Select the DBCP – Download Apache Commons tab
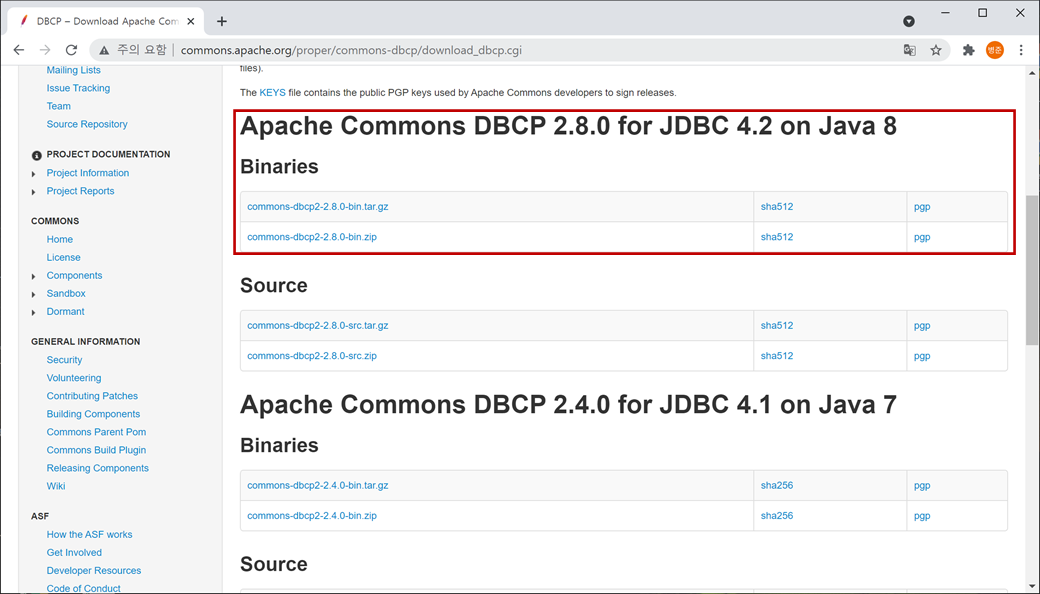 [x=106, y=21]
